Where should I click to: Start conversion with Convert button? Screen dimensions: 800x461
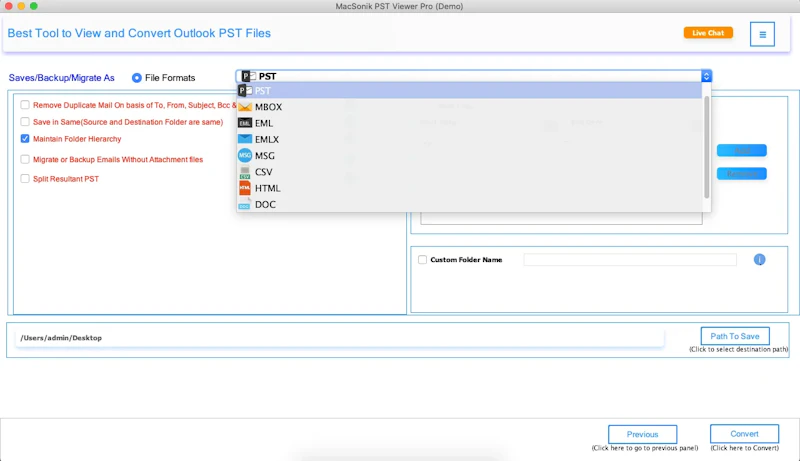point(744,434)
